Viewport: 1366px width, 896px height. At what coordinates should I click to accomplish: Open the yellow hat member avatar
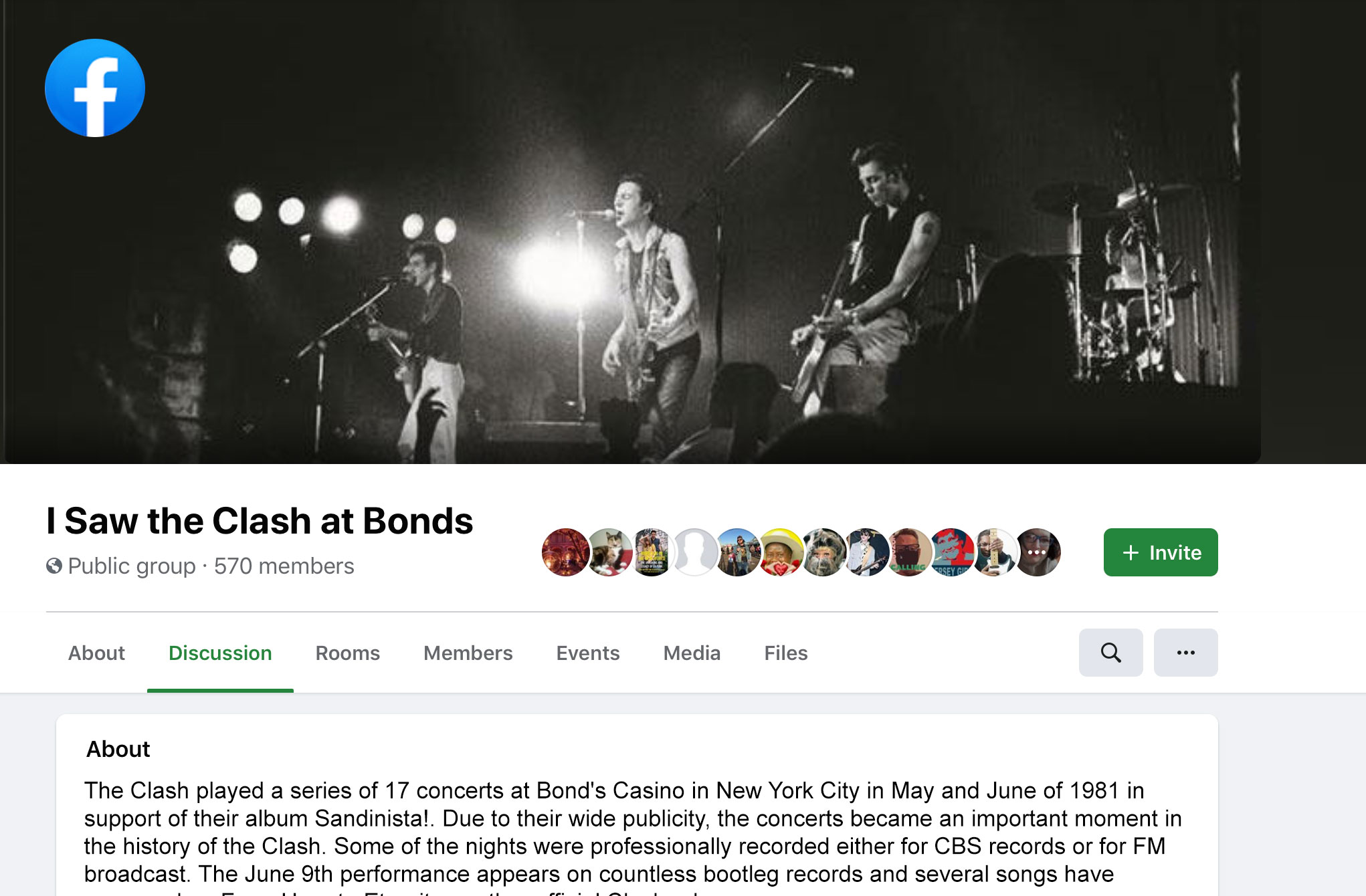[780, 552]
